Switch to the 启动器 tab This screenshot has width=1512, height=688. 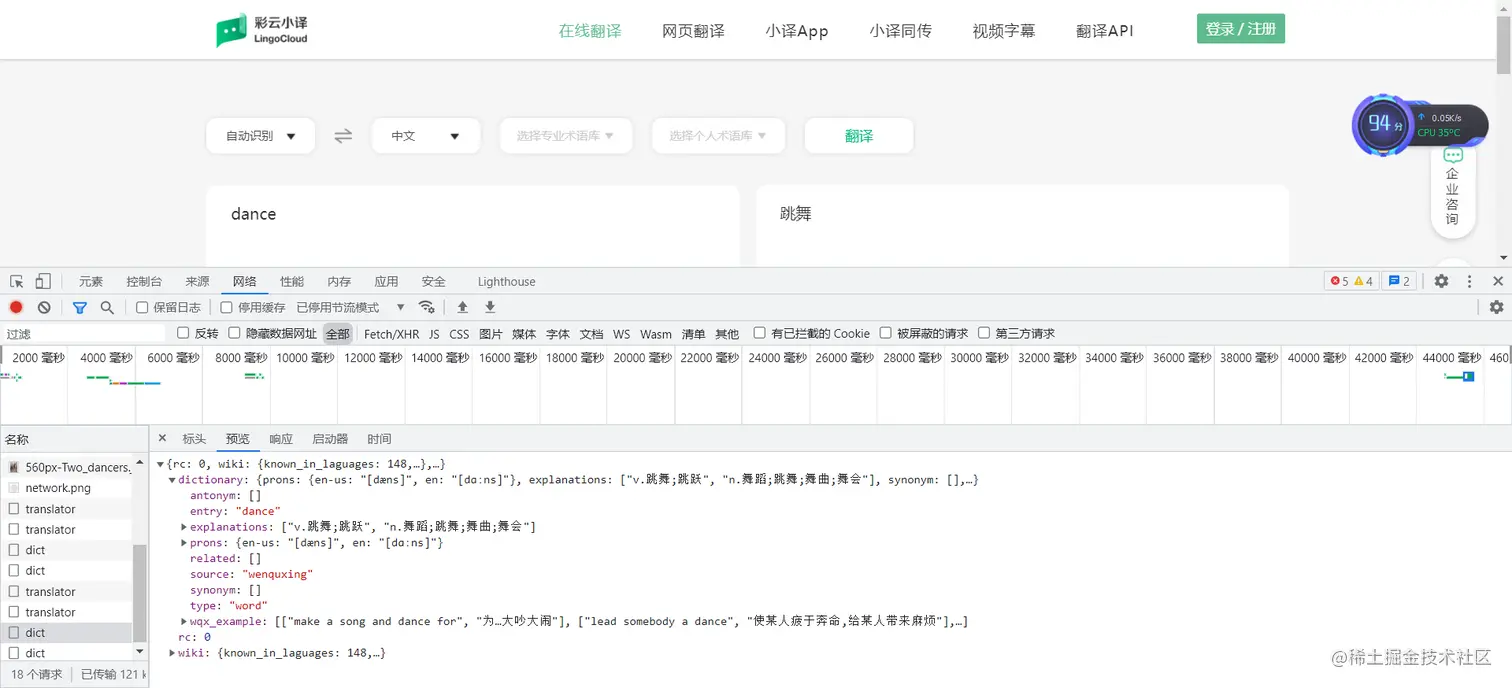click(330, 439)
